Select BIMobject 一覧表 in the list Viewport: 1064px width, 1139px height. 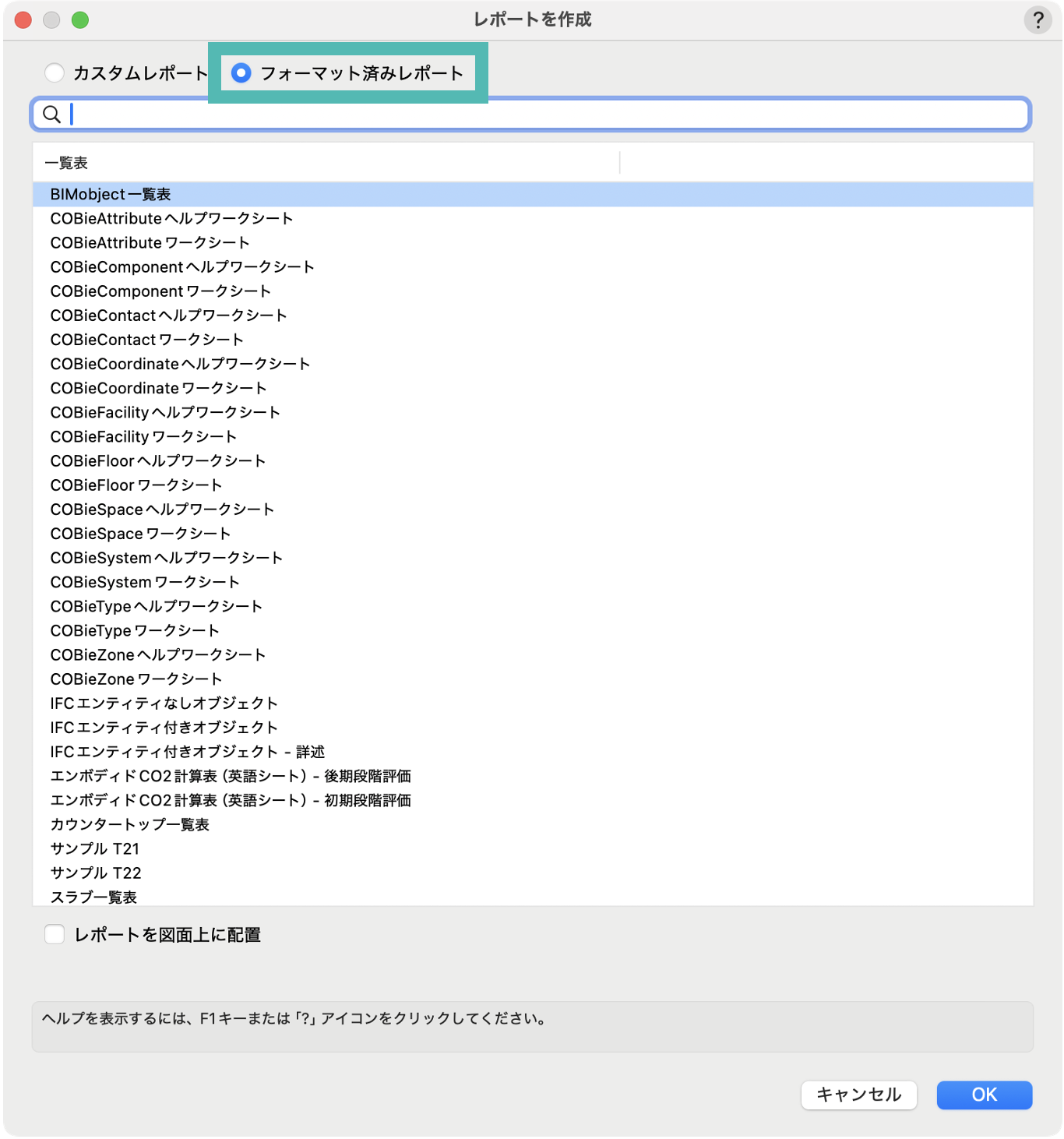click(111, 195)
